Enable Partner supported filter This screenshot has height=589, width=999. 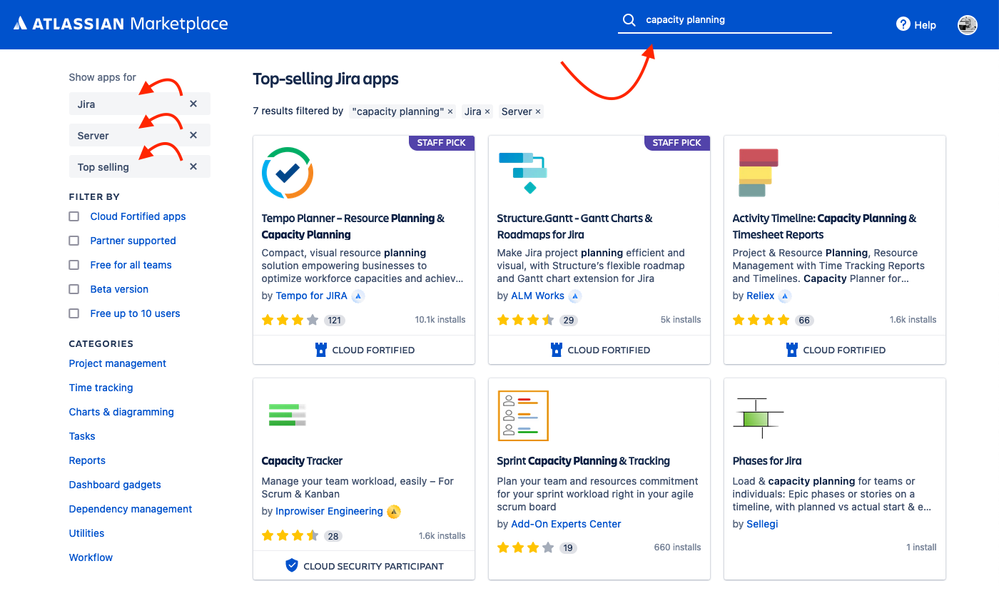pyautogui.click(x=74, y=241)
